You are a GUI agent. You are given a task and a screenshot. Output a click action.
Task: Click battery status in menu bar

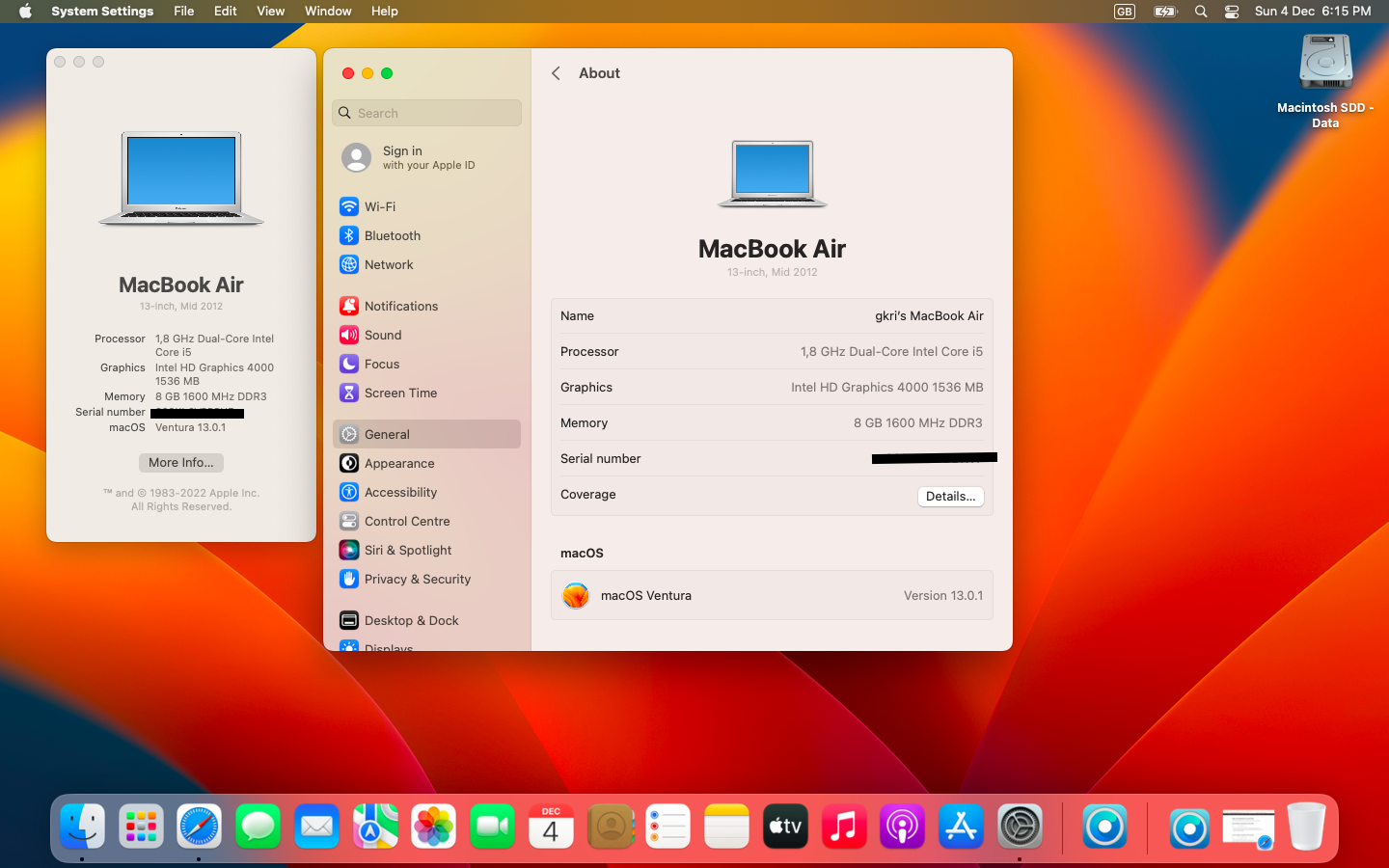pyautogui.click(x=1165, y=12)
